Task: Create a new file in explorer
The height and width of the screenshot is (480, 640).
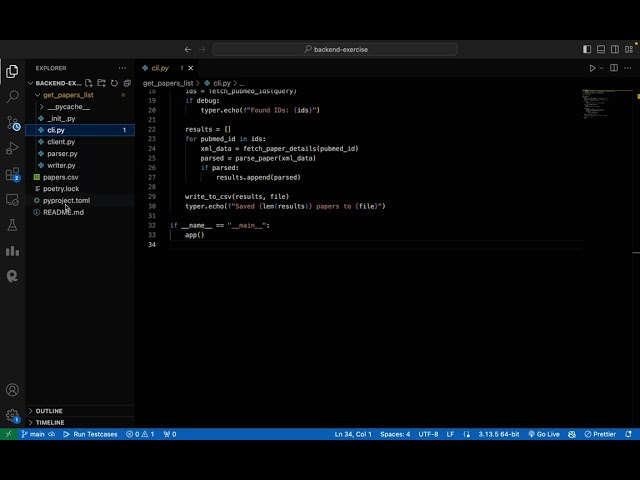Action: tap(89, 83)
